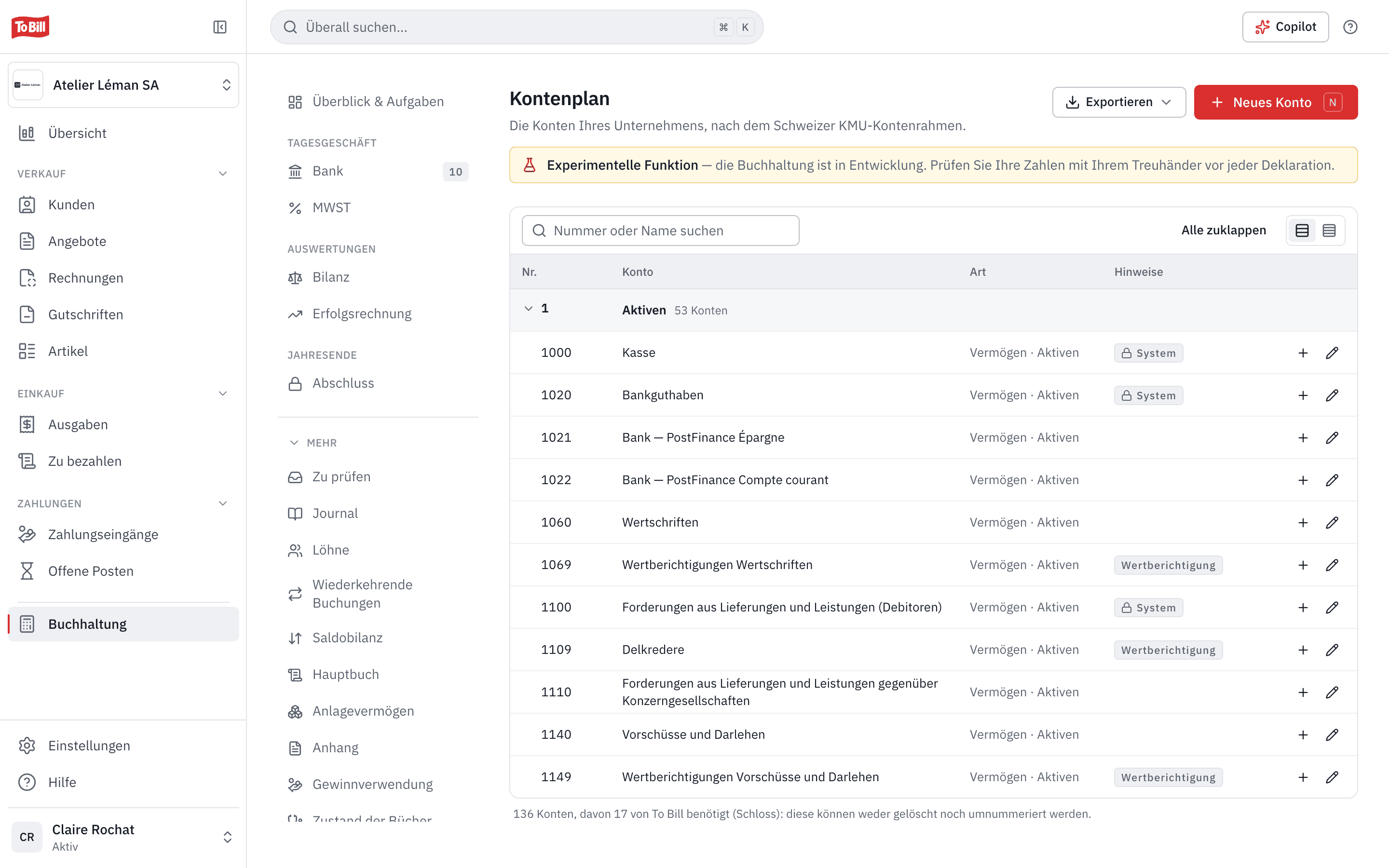
Task: Click Alle zuklappen
Action: 1223,230
